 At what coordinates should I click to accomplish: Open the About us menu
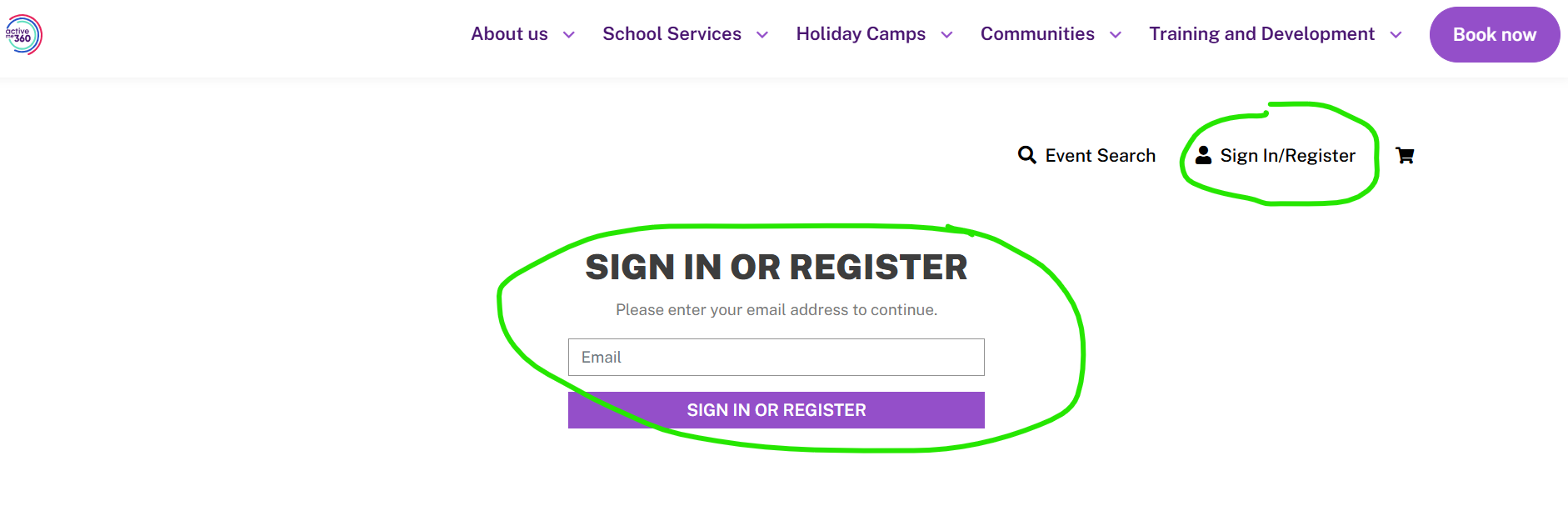pos(509,34)
